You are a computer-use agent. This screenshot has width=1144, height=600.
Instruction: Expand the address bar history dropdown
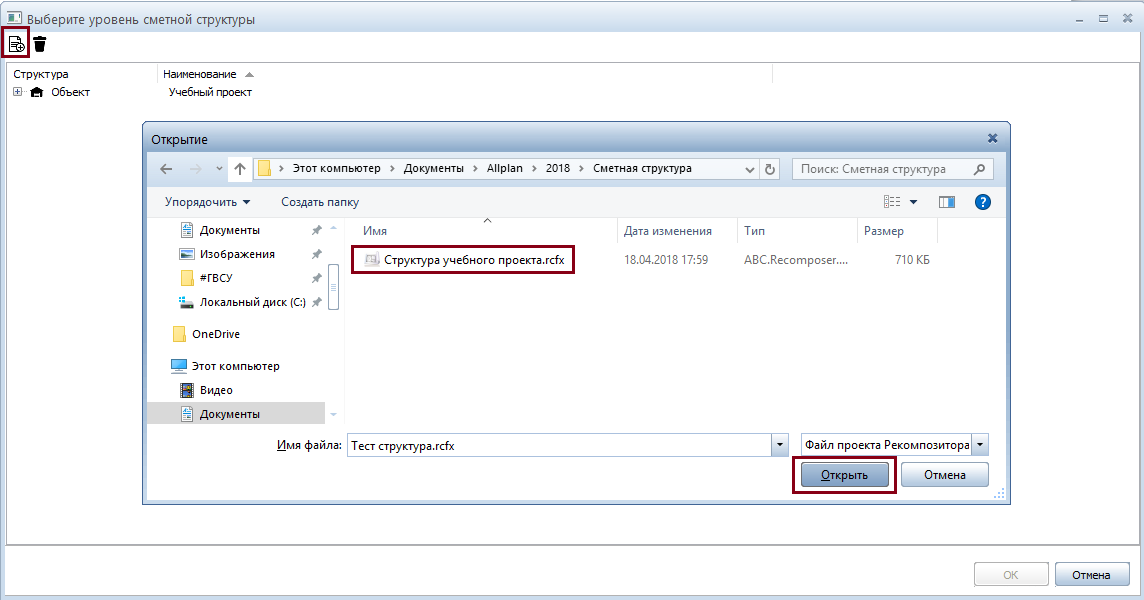[x=749, y=169]
